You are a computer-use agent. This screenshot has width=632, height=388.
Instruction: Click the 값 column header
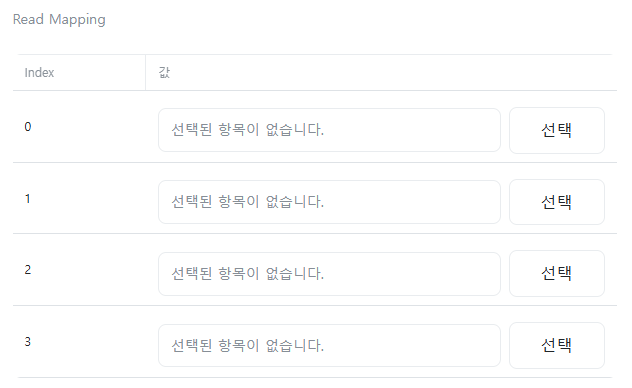click(164, 73)
